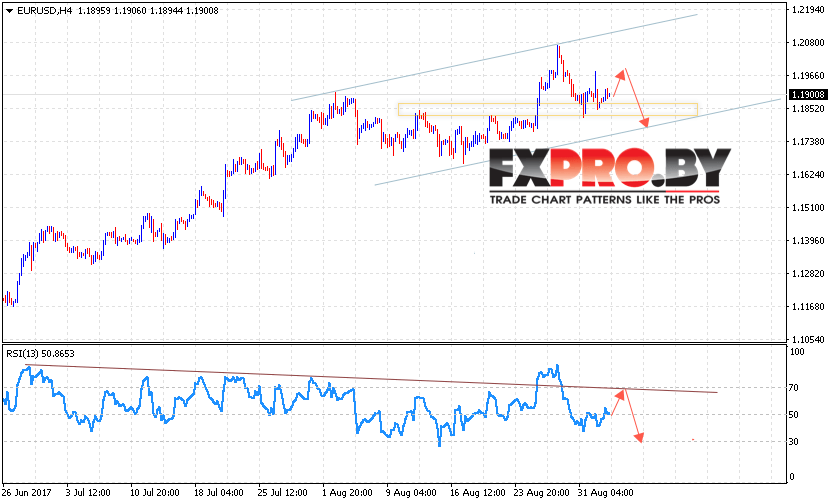Screen dimensions: 829x504
Task: Click the RSI scale value 100
Action: pos(797,352)
